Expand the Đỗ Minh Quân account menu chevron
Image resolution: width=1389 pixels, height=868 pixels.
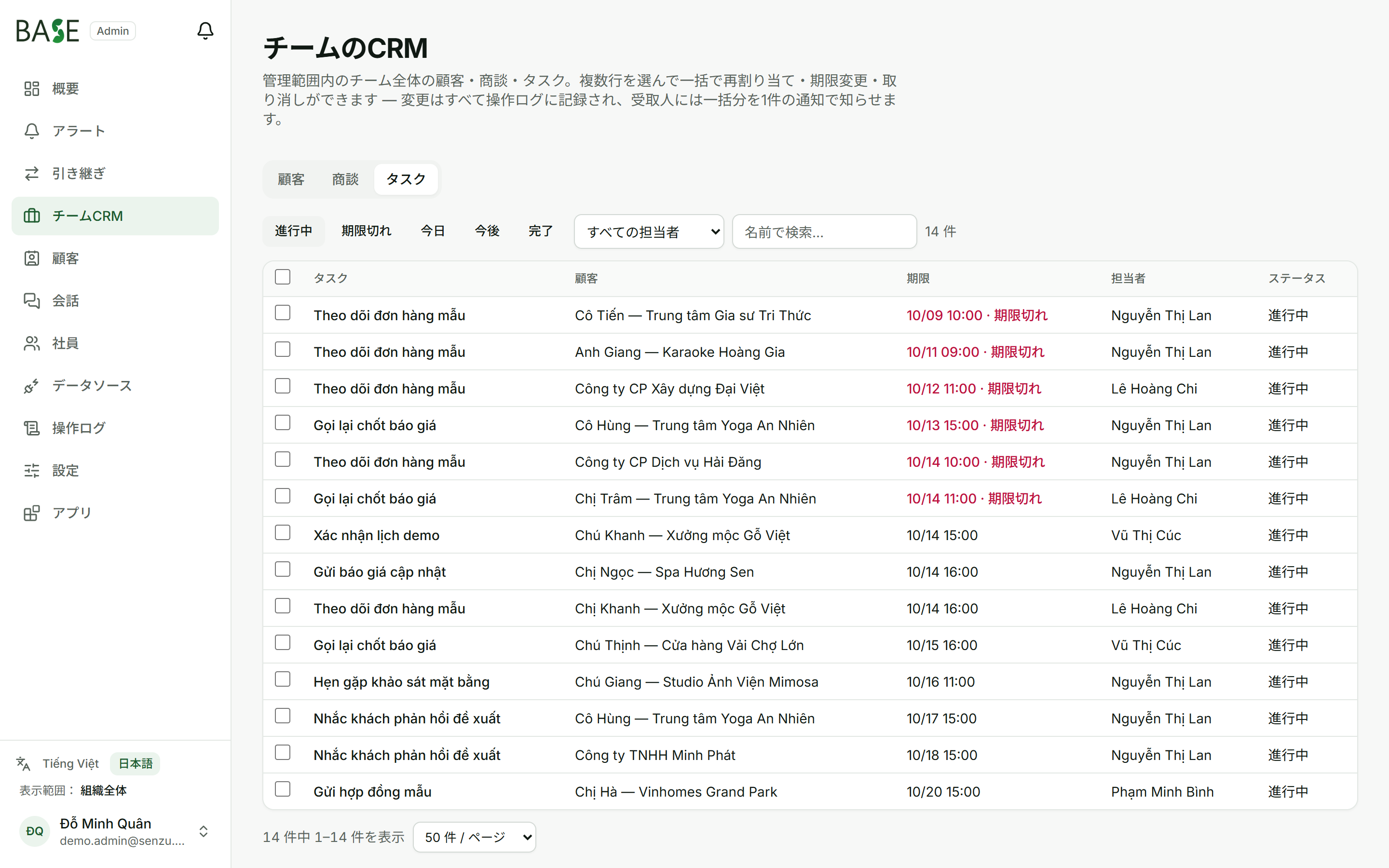click(x=203, y=831)
